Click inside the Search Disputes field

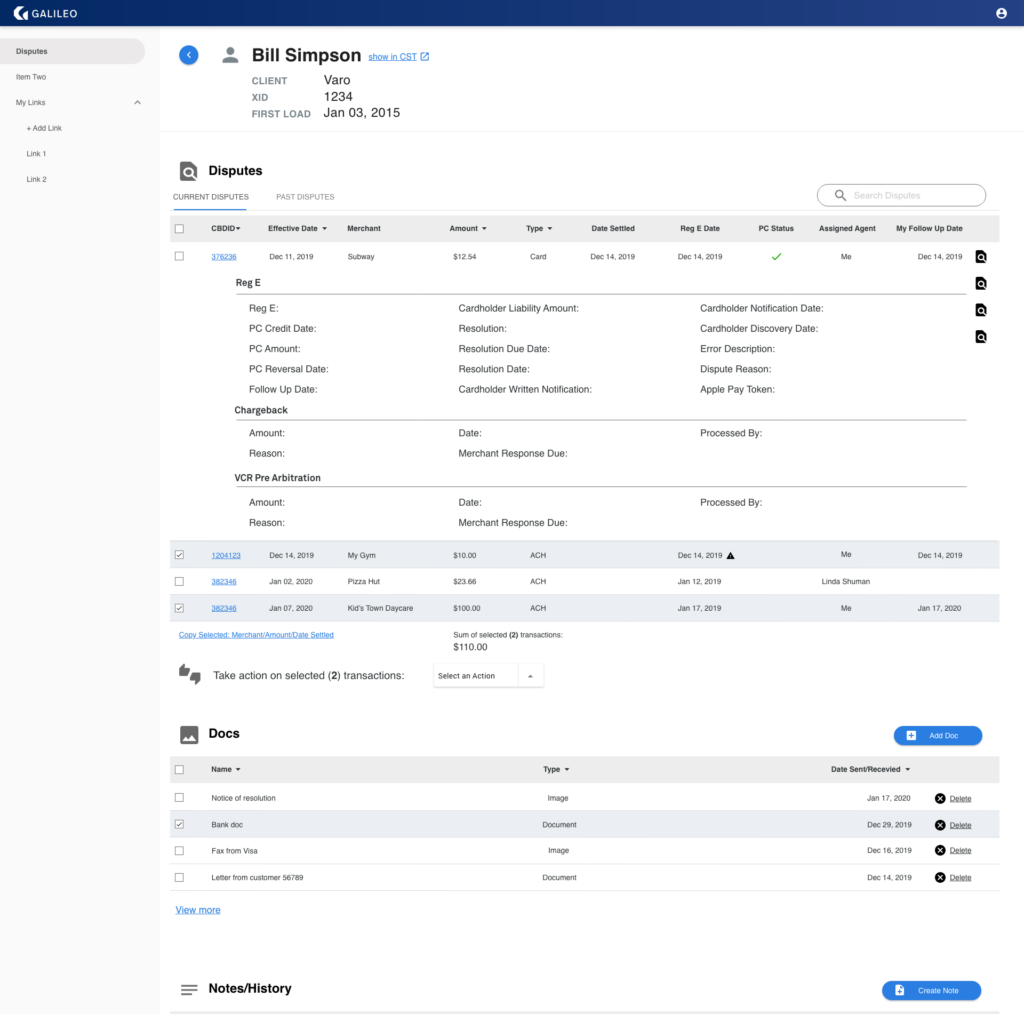[900, 194]
